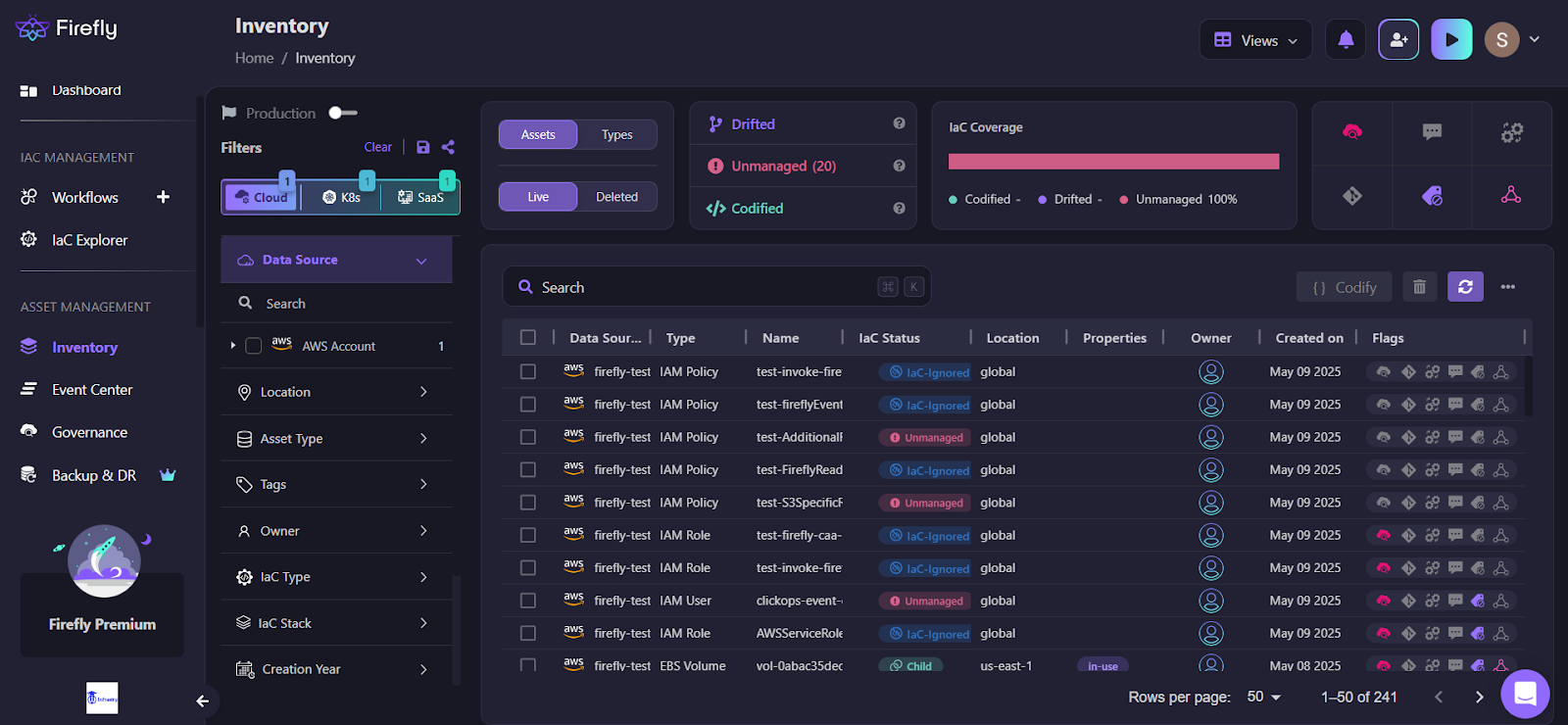Clear all filters
This screenshot has height=725, width=1568.
pyautogui.click(x=377, y=147)
